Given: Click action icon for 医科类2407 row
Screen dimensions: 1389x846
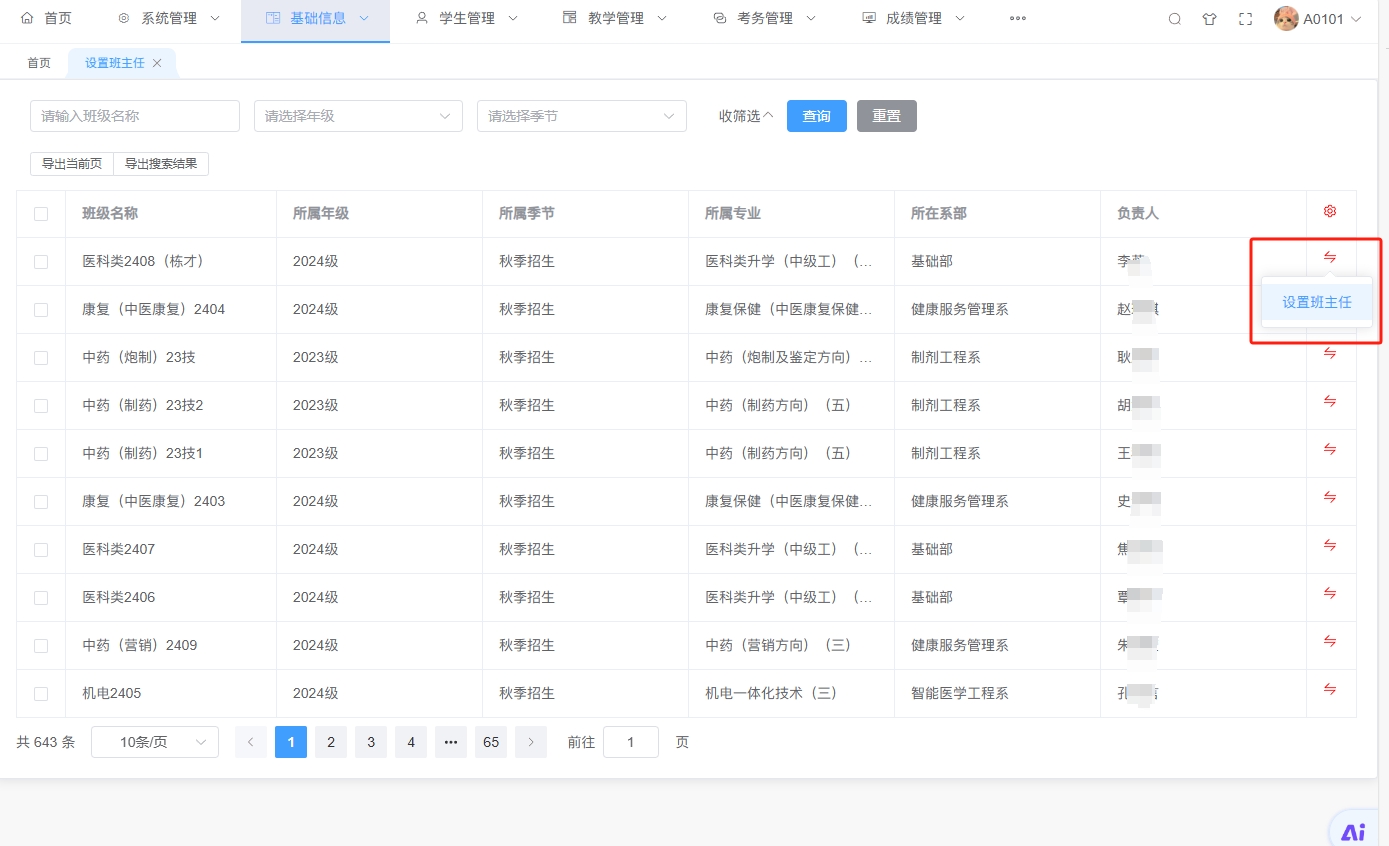Looking at the screenshot, I should [x=1330, y=545].
